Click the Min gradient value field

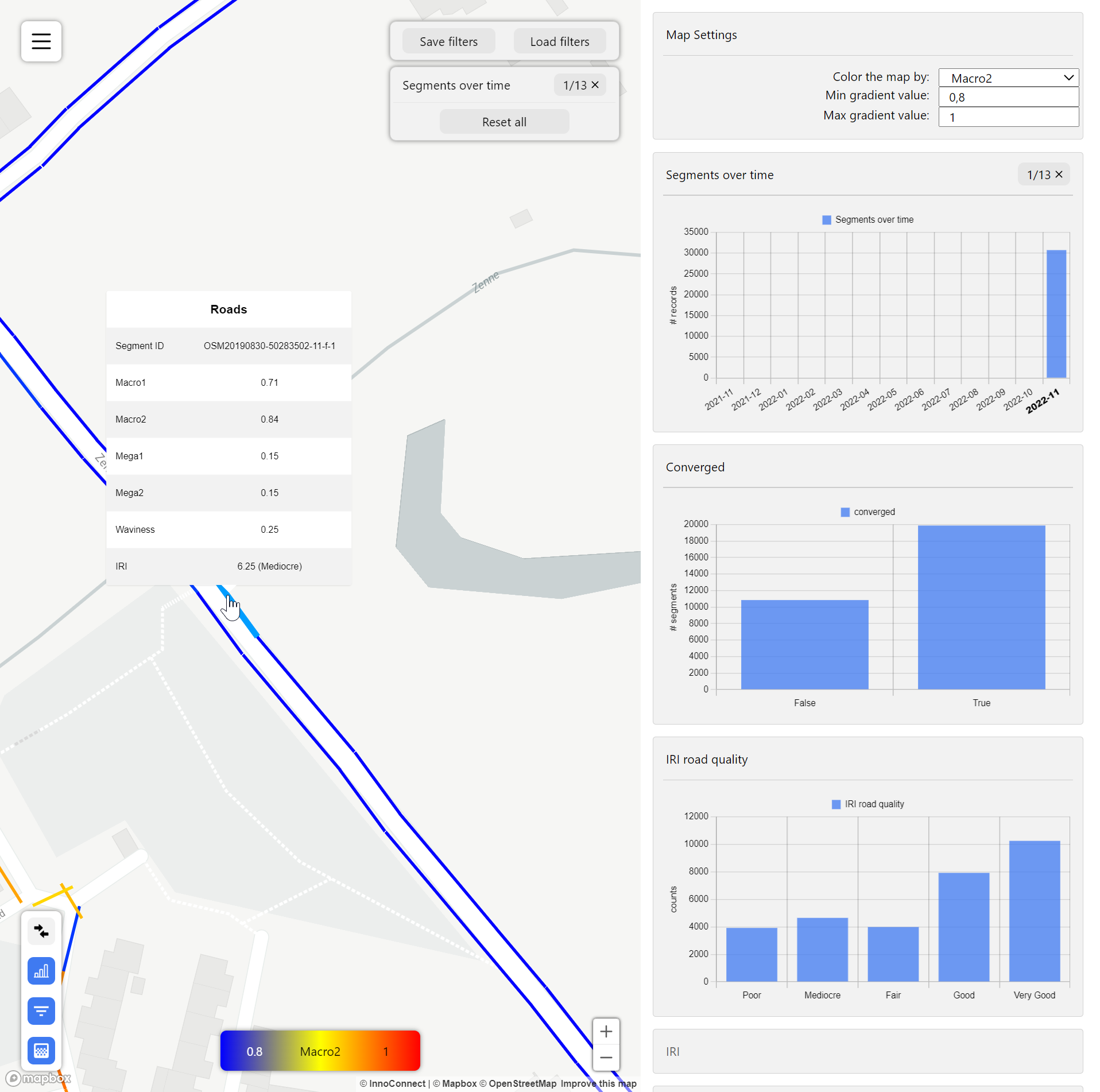[x=1008, y=98]
